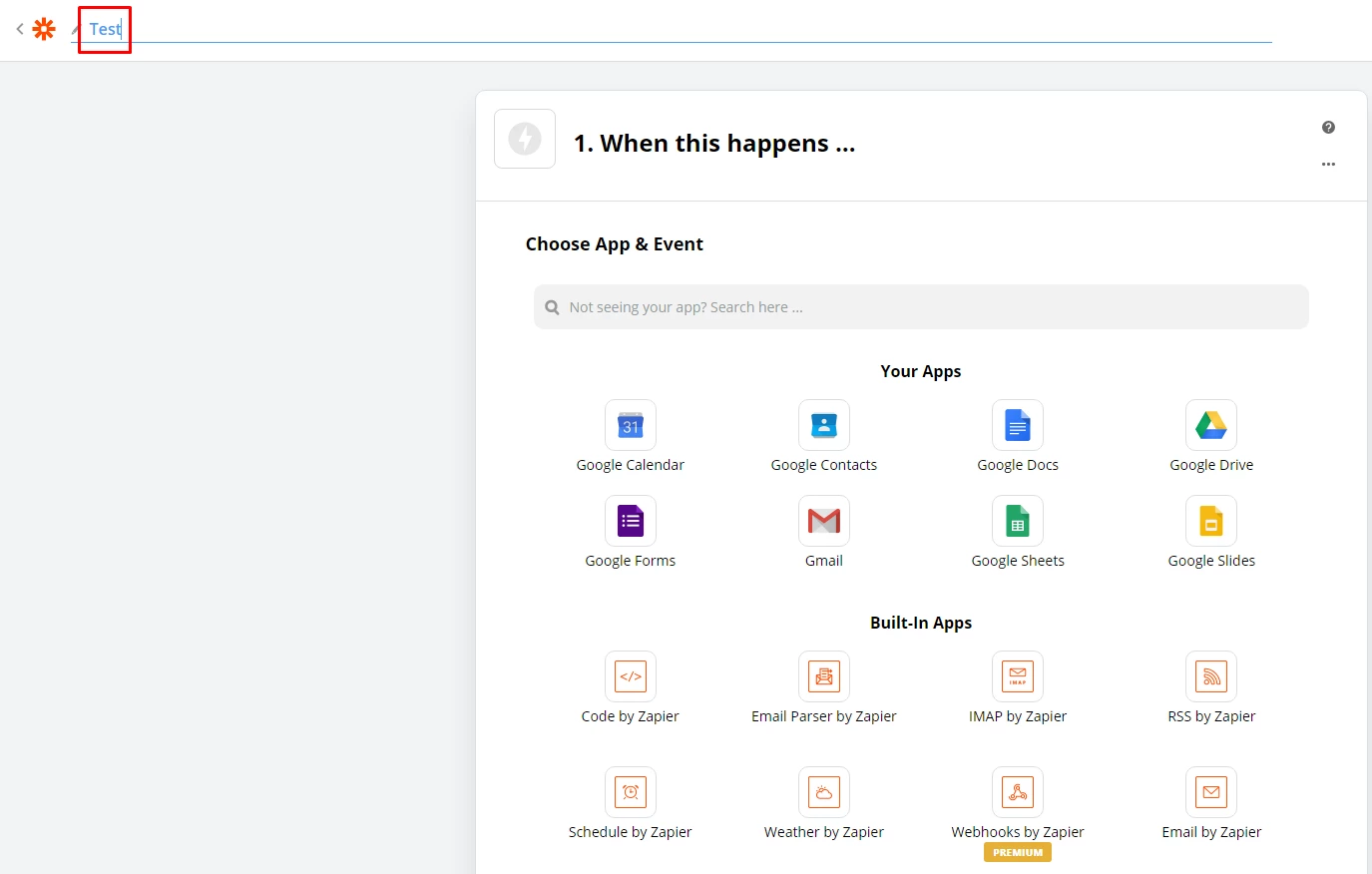The width and height of the screenshot is (1372, 874).
Task: Click the 'Google Drive' text label
Action: point(1211,465)
